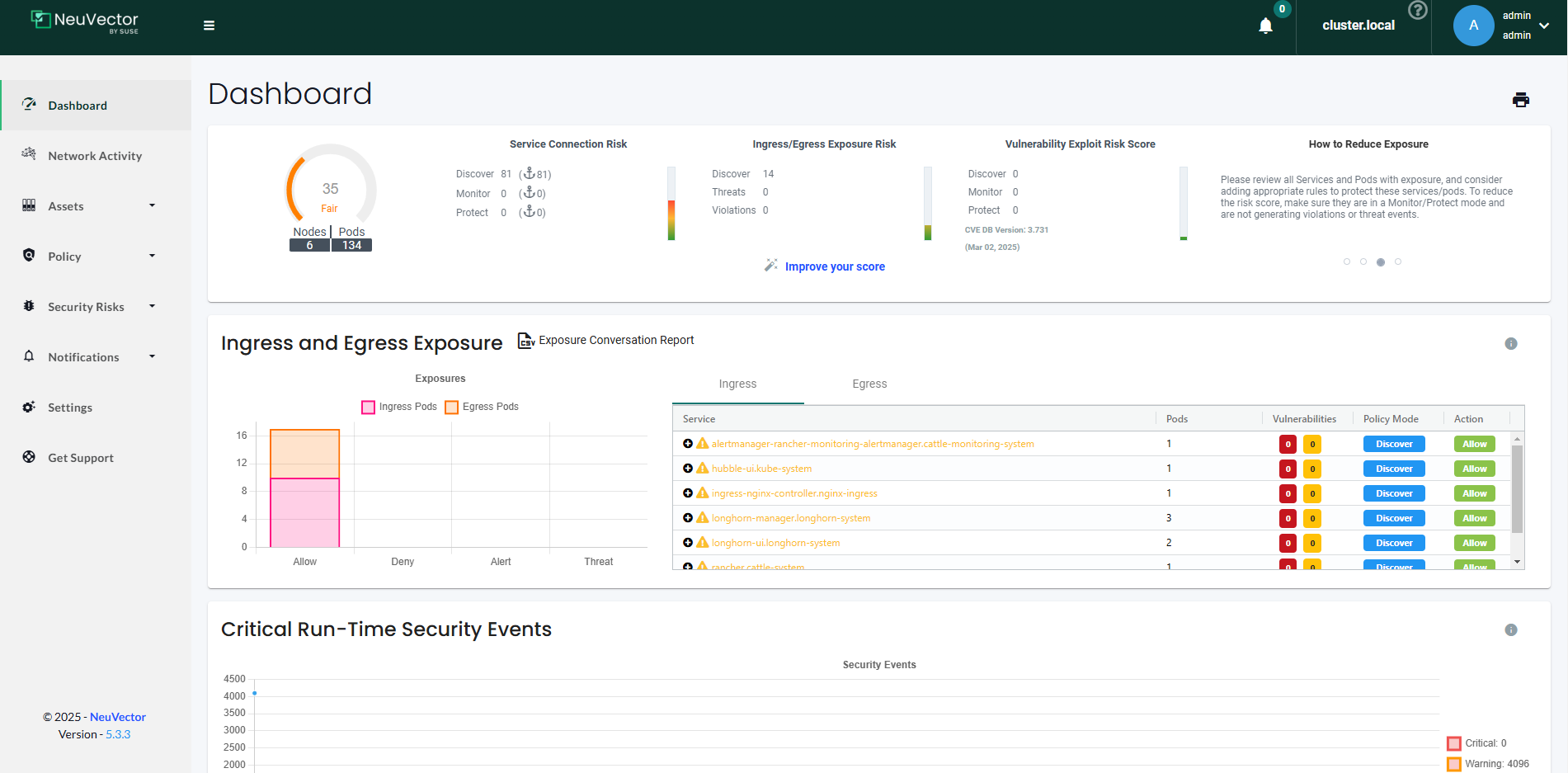Select the last carousel dot indicator
This screenshot has width=1568, height=773.
coord(1397,262)
